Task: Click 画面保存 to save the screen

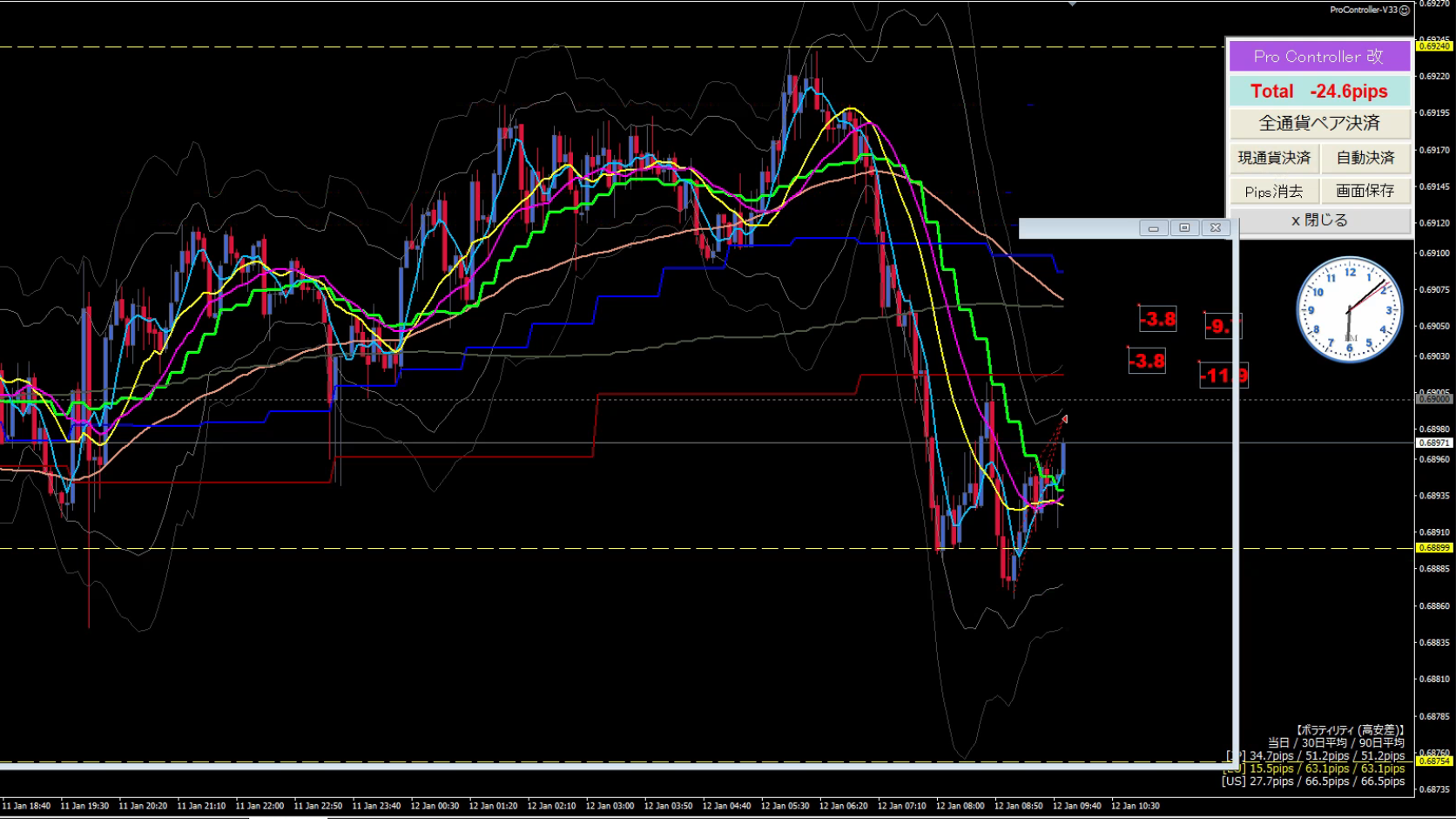Action: point(1365,191)
